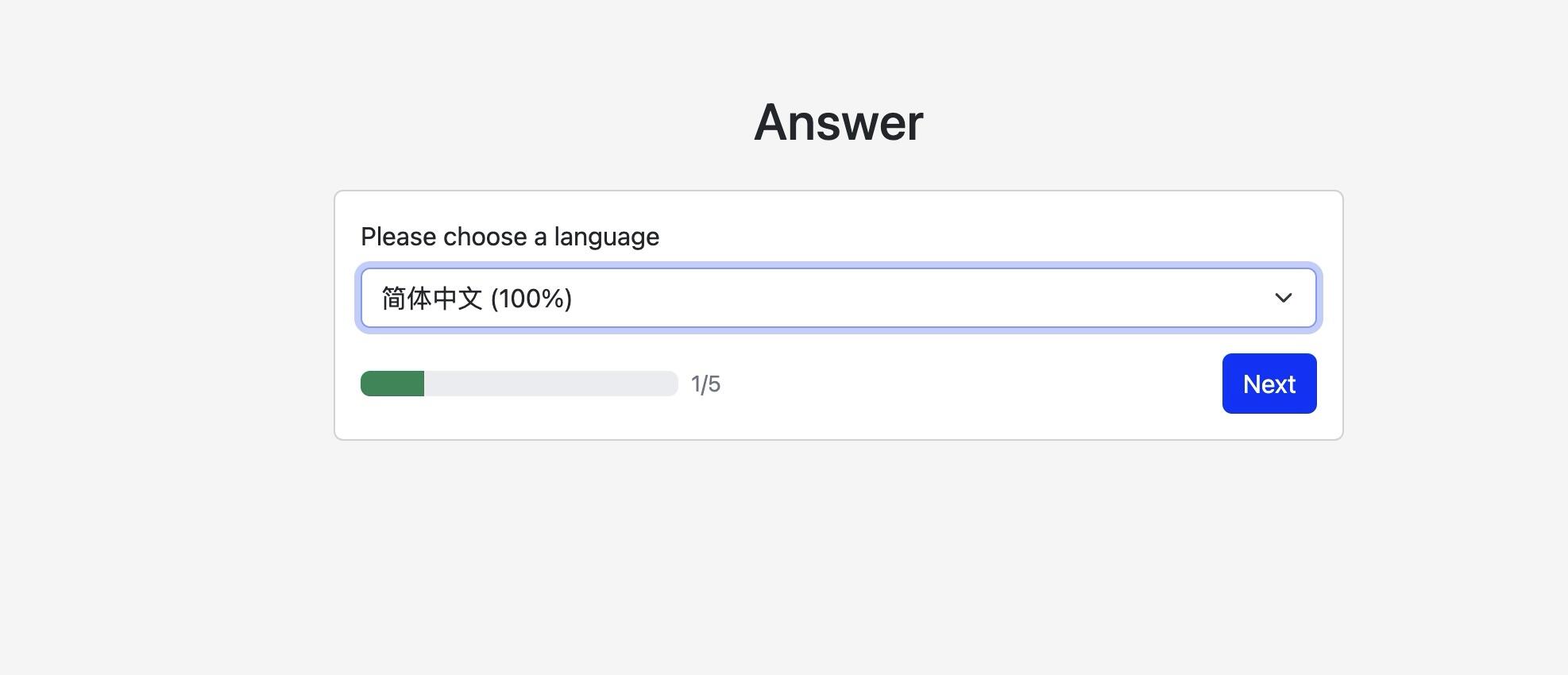Click the gray unfilled part of the progress bar
This screenshot has width=1568, height=675.
[550, 384]
